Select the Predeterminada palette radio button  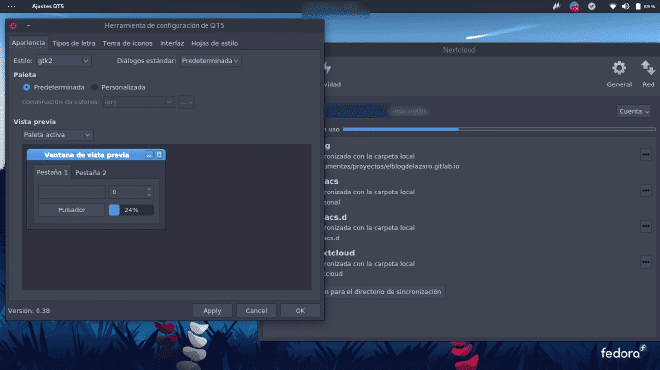tap(27, 87)
